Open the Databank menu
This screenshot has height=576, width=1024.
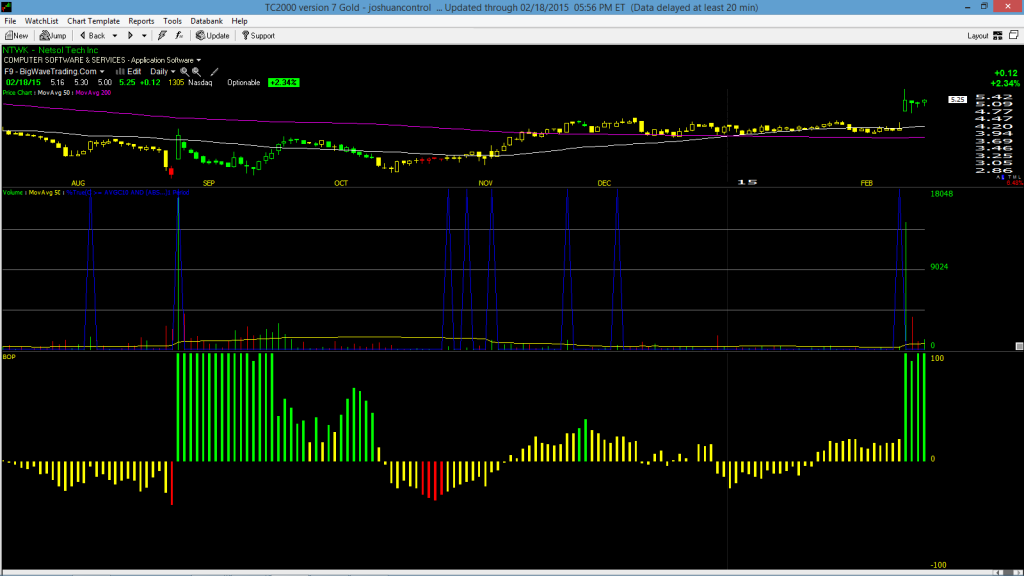[x=206, y=21]
